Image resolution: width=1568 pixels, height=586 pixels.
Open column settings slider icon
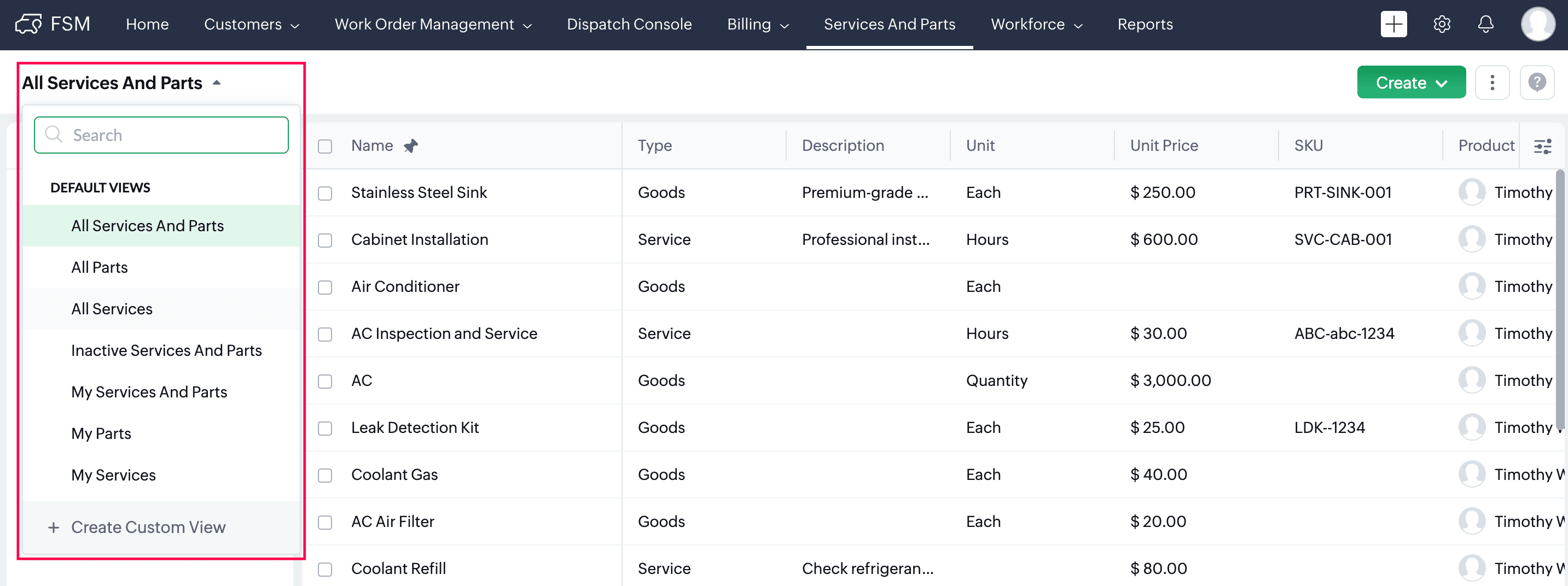(1542, 146)
